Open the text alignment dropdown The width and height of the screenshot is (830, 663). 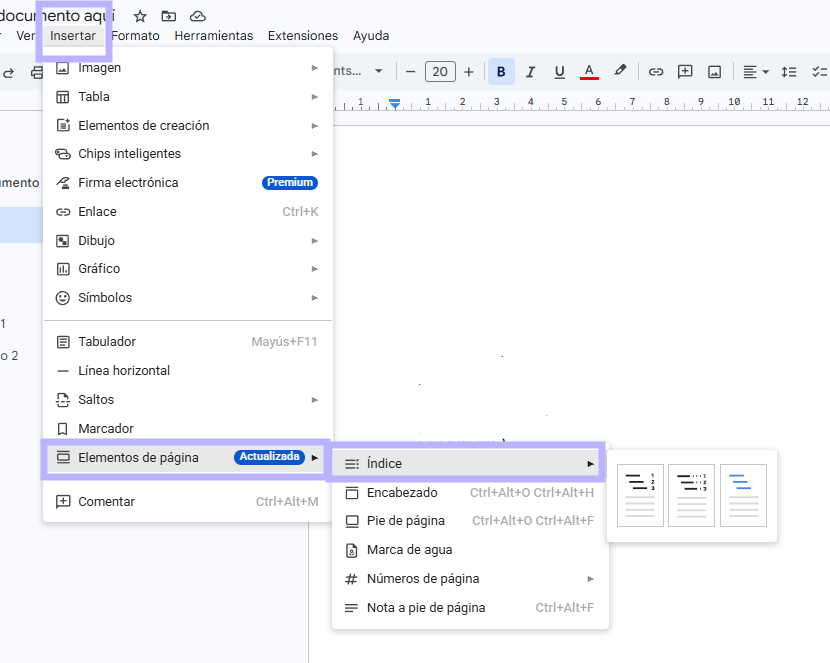[x=755, y=71]
